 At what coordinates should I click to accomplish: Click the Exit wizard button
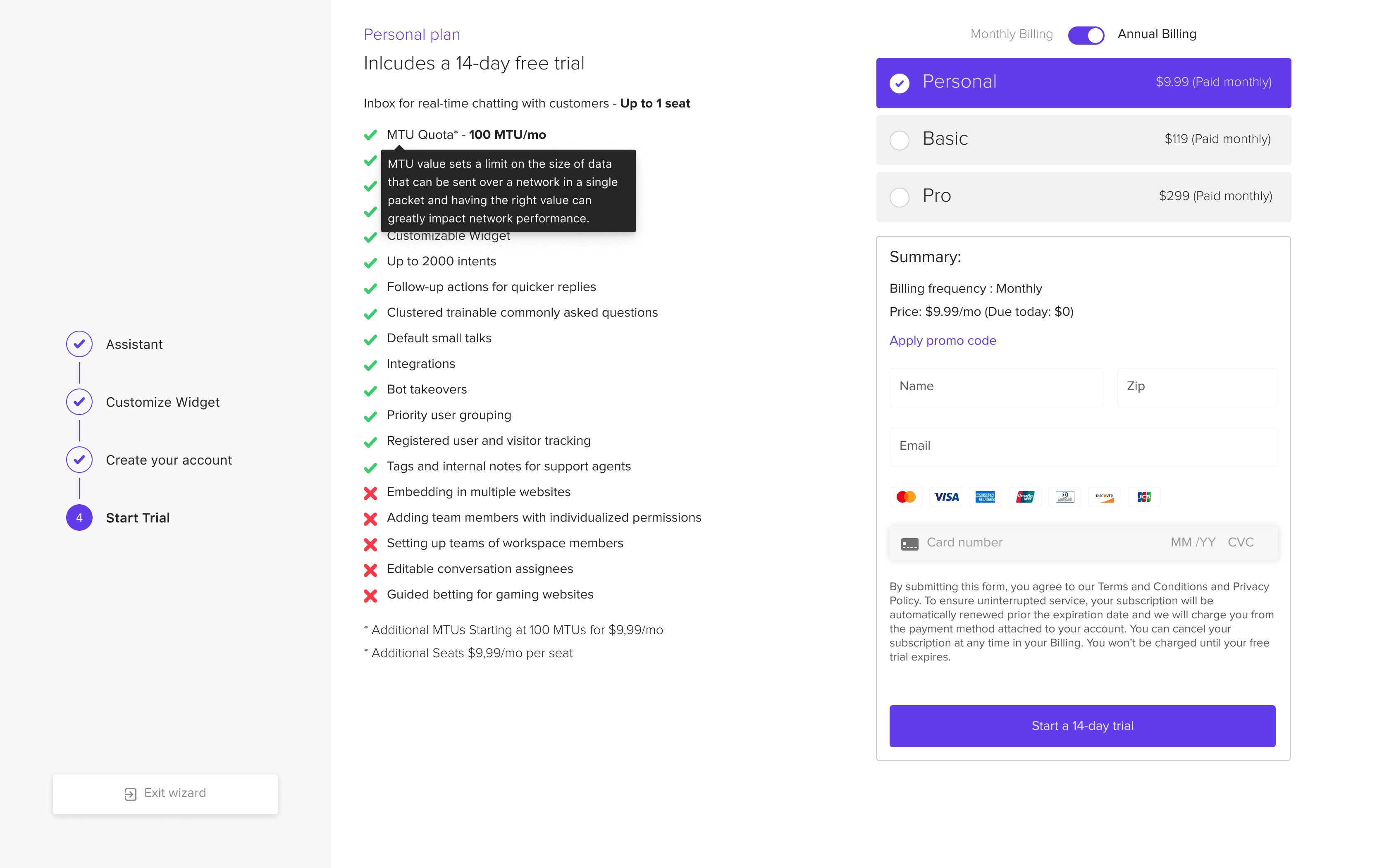pos(165,794)
